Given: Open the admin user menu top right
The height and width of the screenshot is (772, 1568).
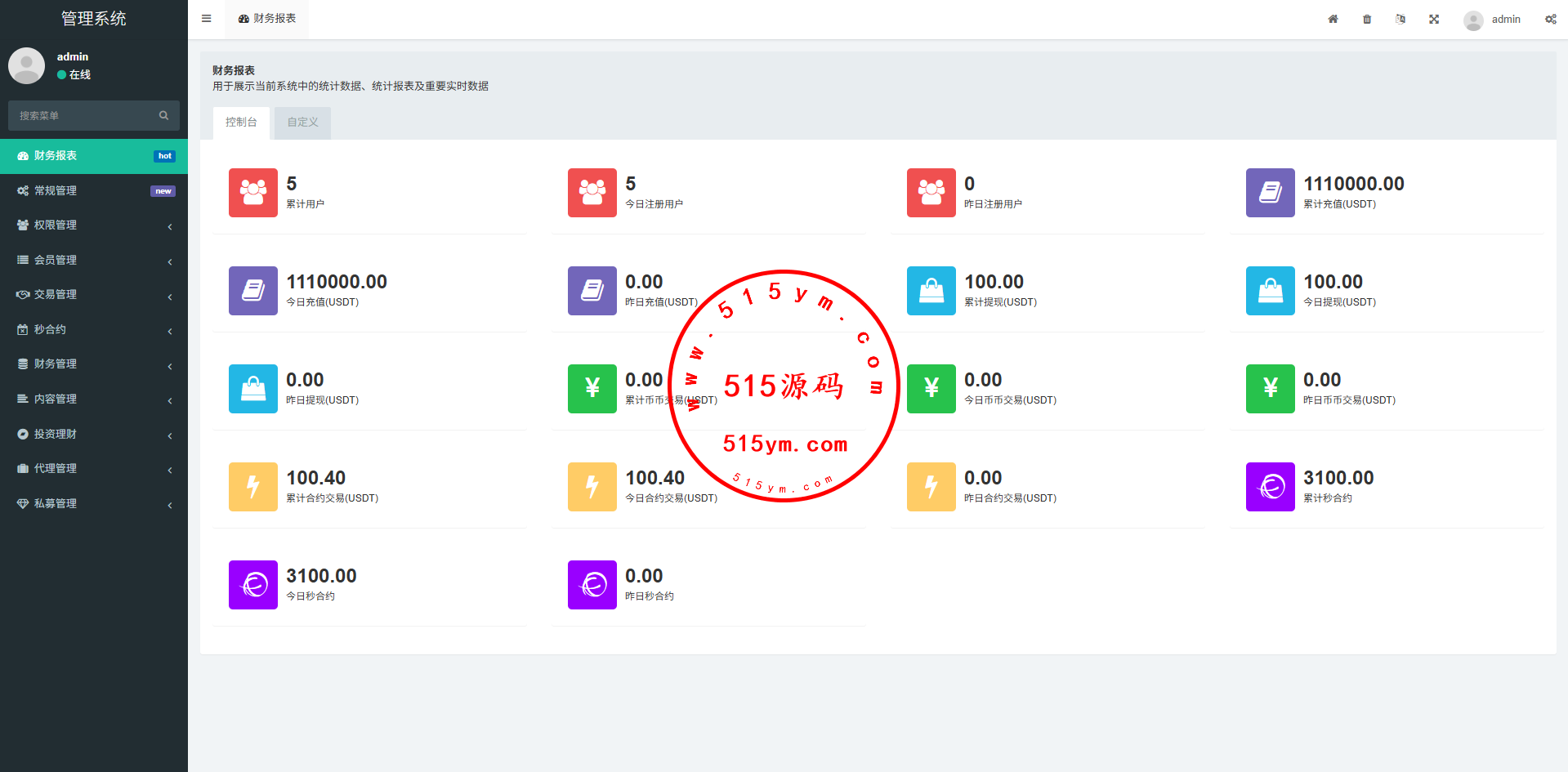Looking at the screenshot, I should pos(1493,19).
